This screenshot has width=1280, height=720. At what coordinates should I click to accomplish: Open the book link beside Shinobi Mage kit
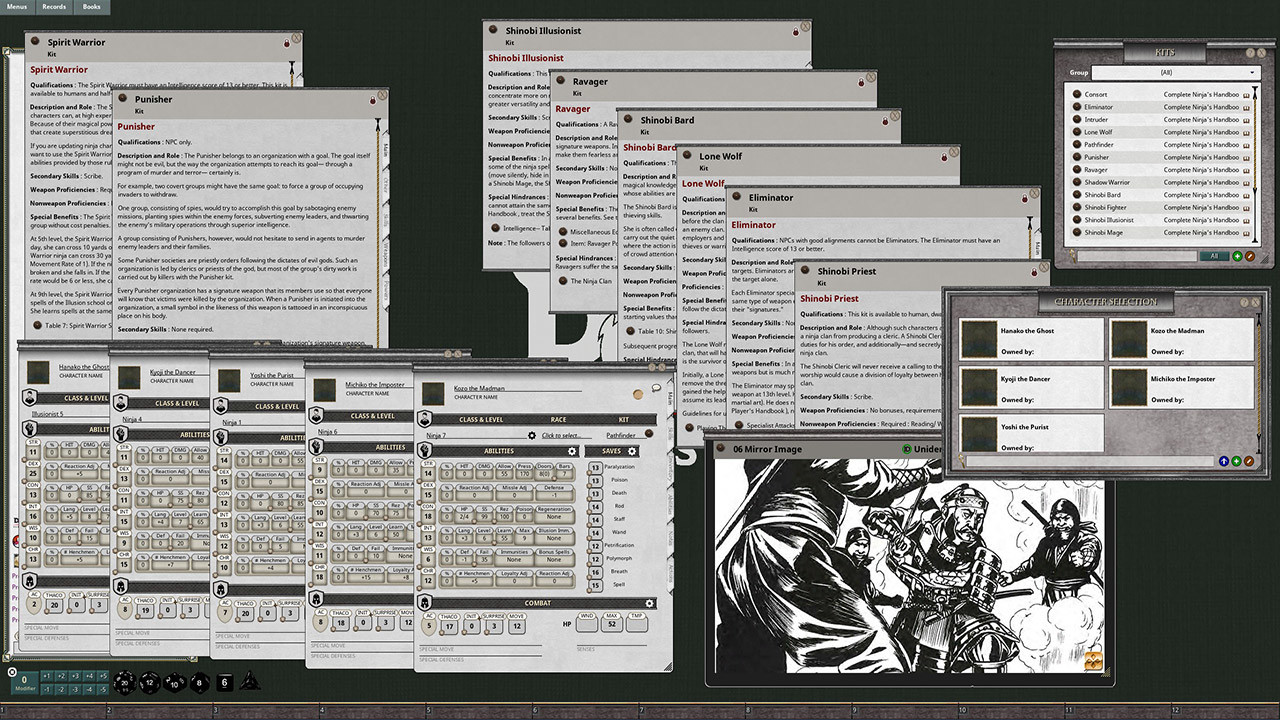(1245, 232)
